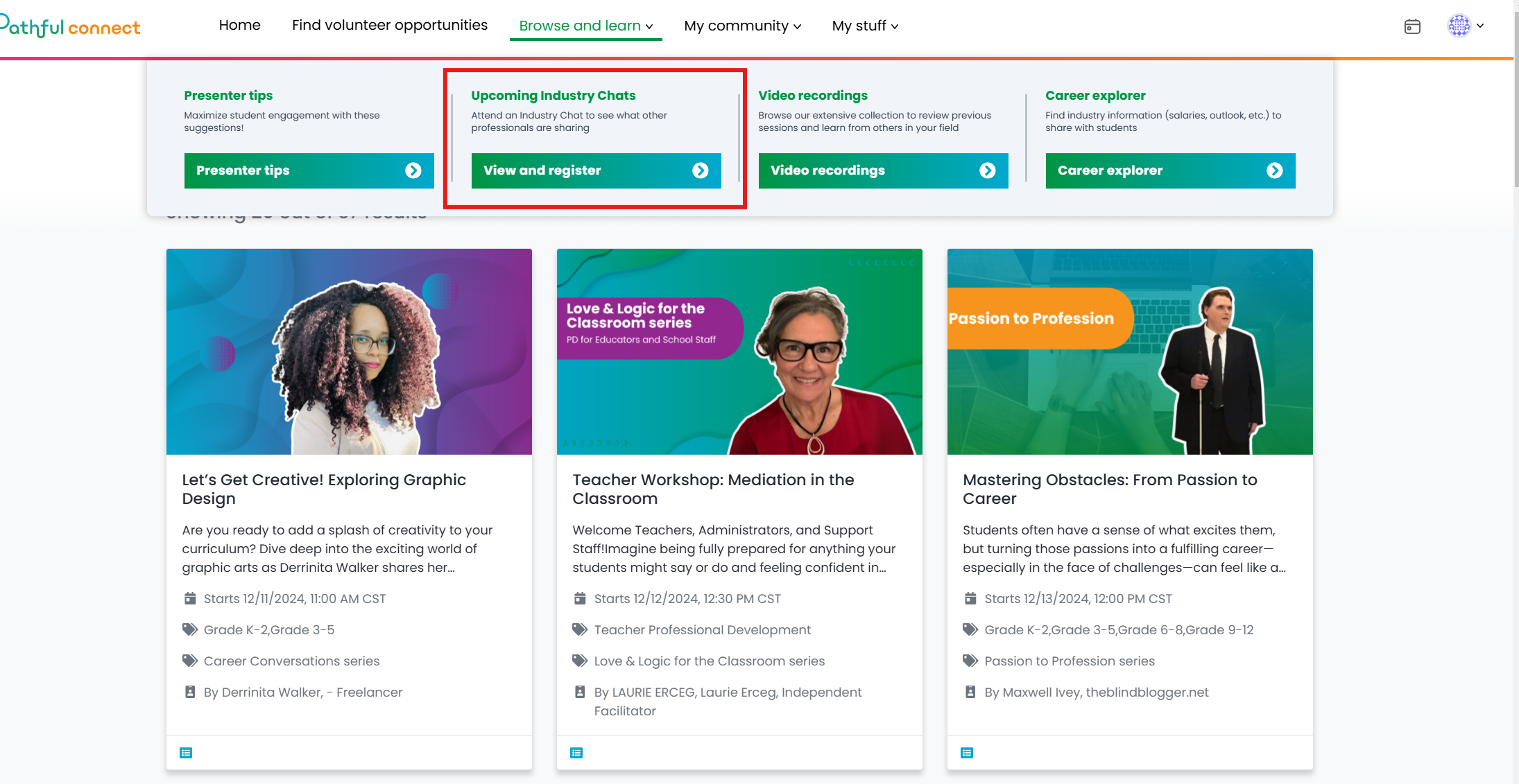Screen dimensions: 1519x784
Task: Open the calendar icon in header
Action: coord(1412,26)
